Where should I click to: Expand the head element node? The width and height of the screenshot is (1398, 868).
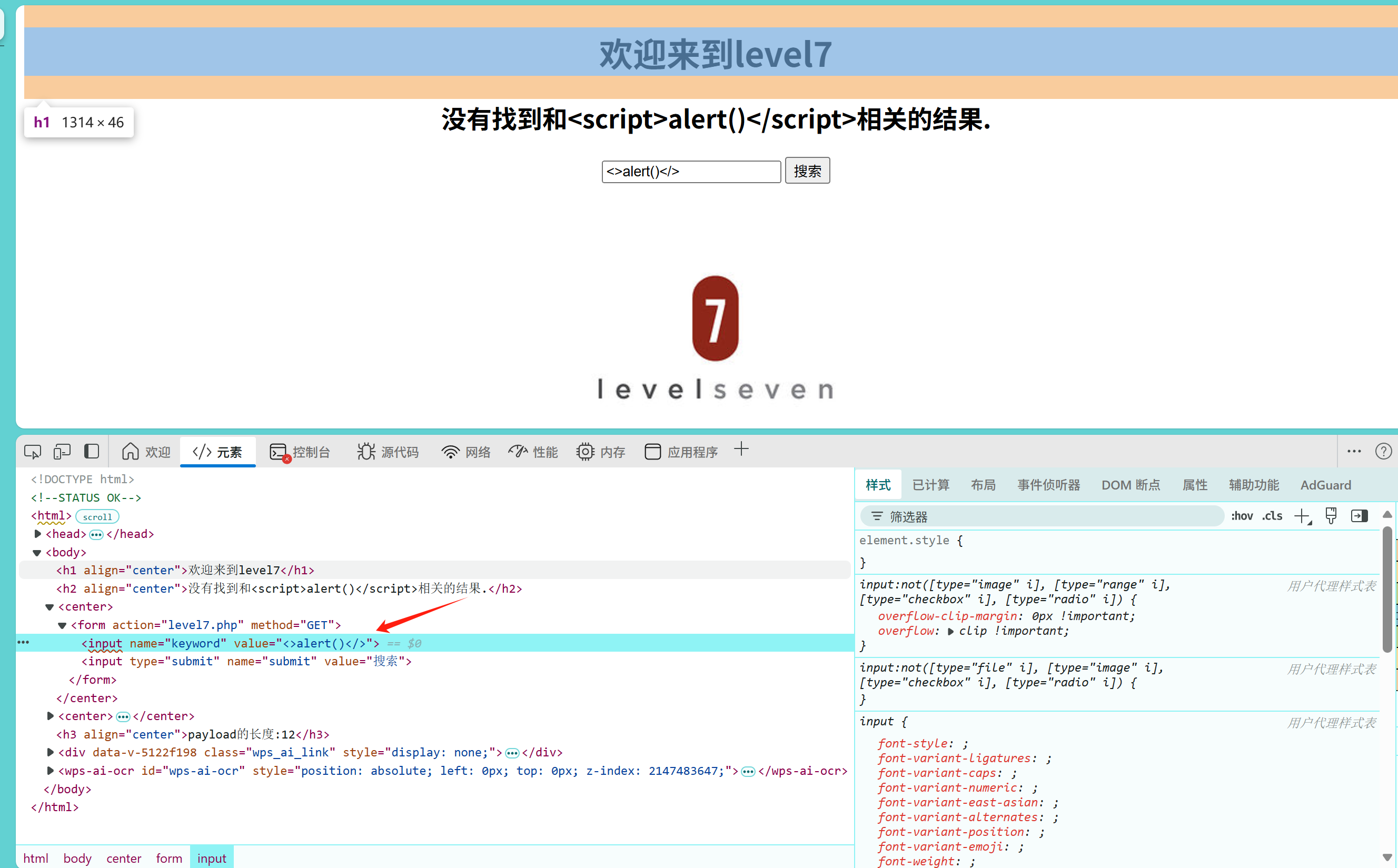38,534
